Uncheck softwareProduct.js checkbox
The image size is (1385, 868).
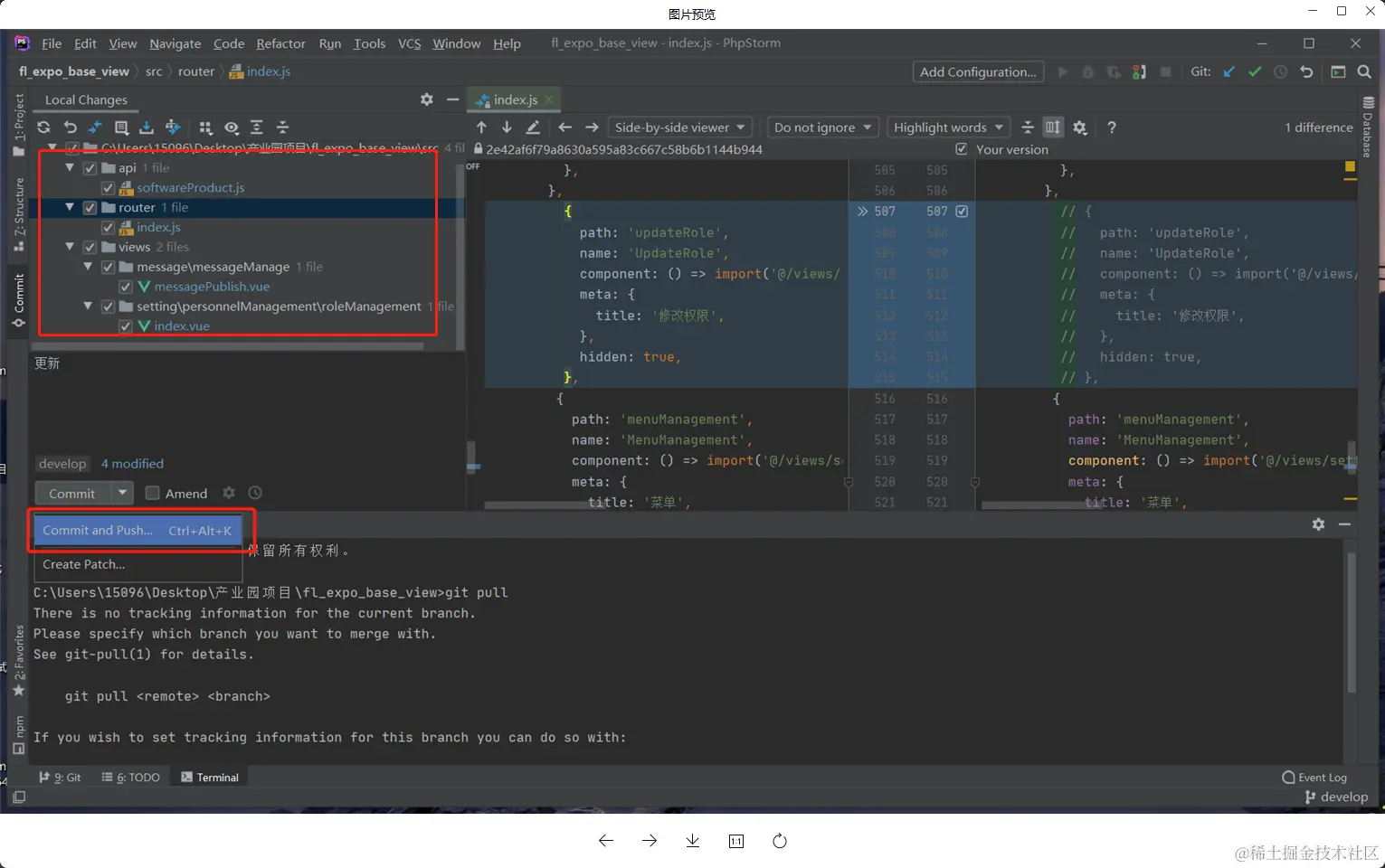click(108, 188)
